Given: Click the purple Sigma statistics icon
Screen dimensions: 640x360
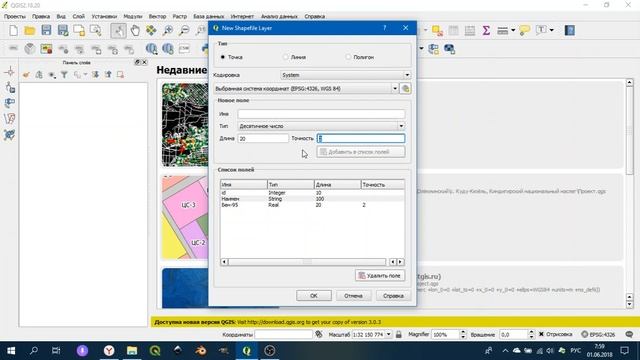Looking at the screenshot, I should click(x=486, y=30).
